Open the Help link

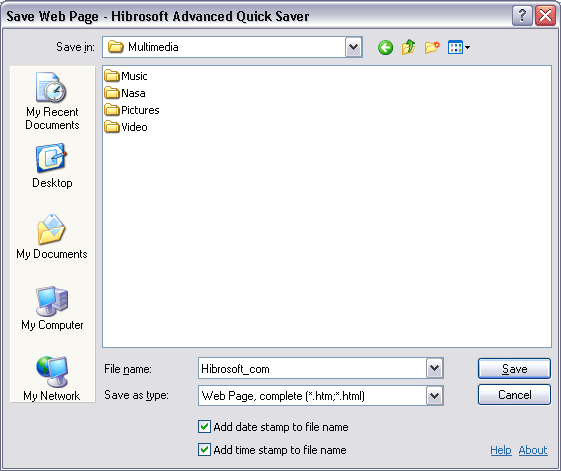[501, 450]
